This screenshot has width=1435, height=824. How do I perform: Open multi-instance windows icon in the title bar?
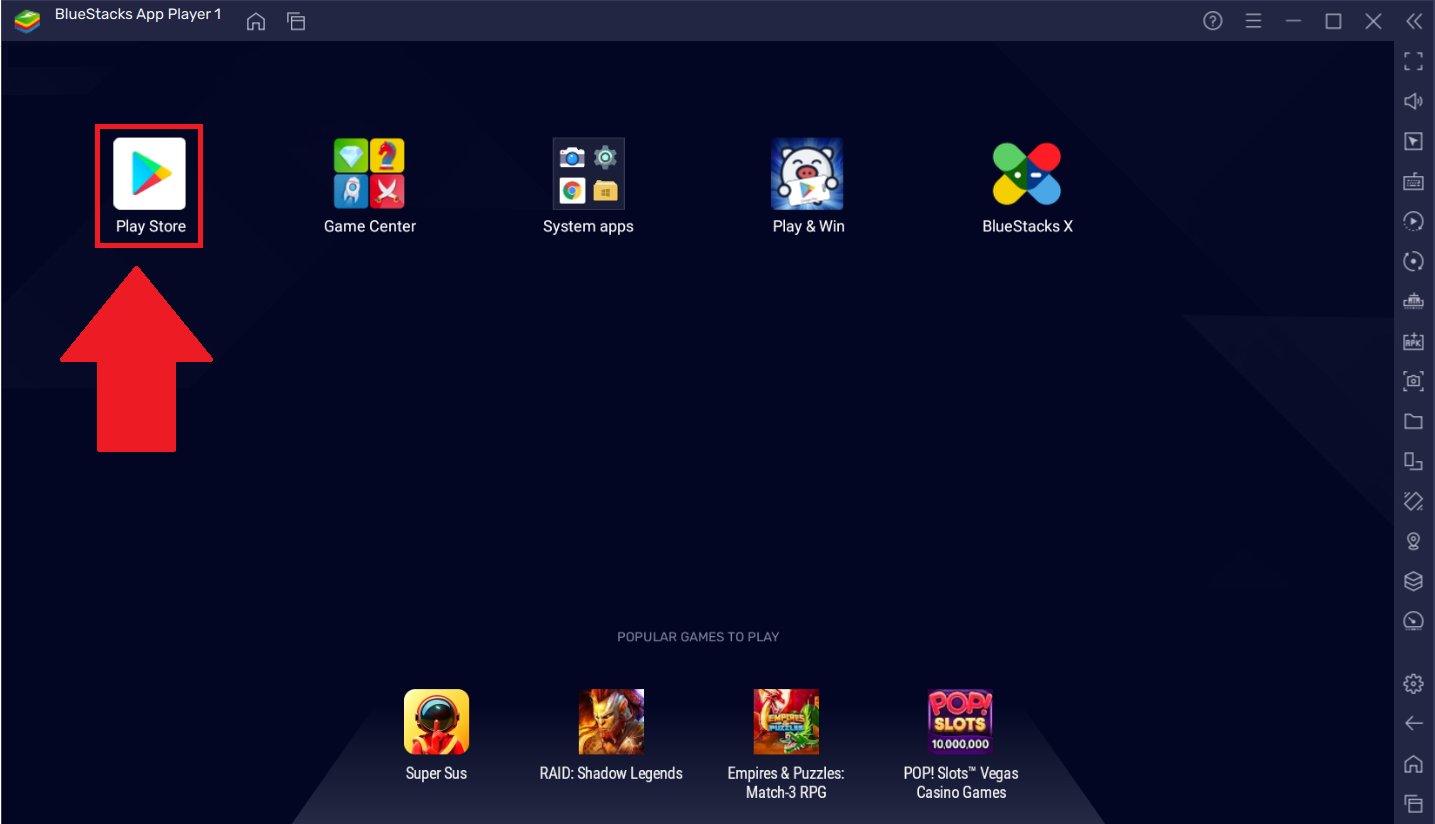coord(295,21)
